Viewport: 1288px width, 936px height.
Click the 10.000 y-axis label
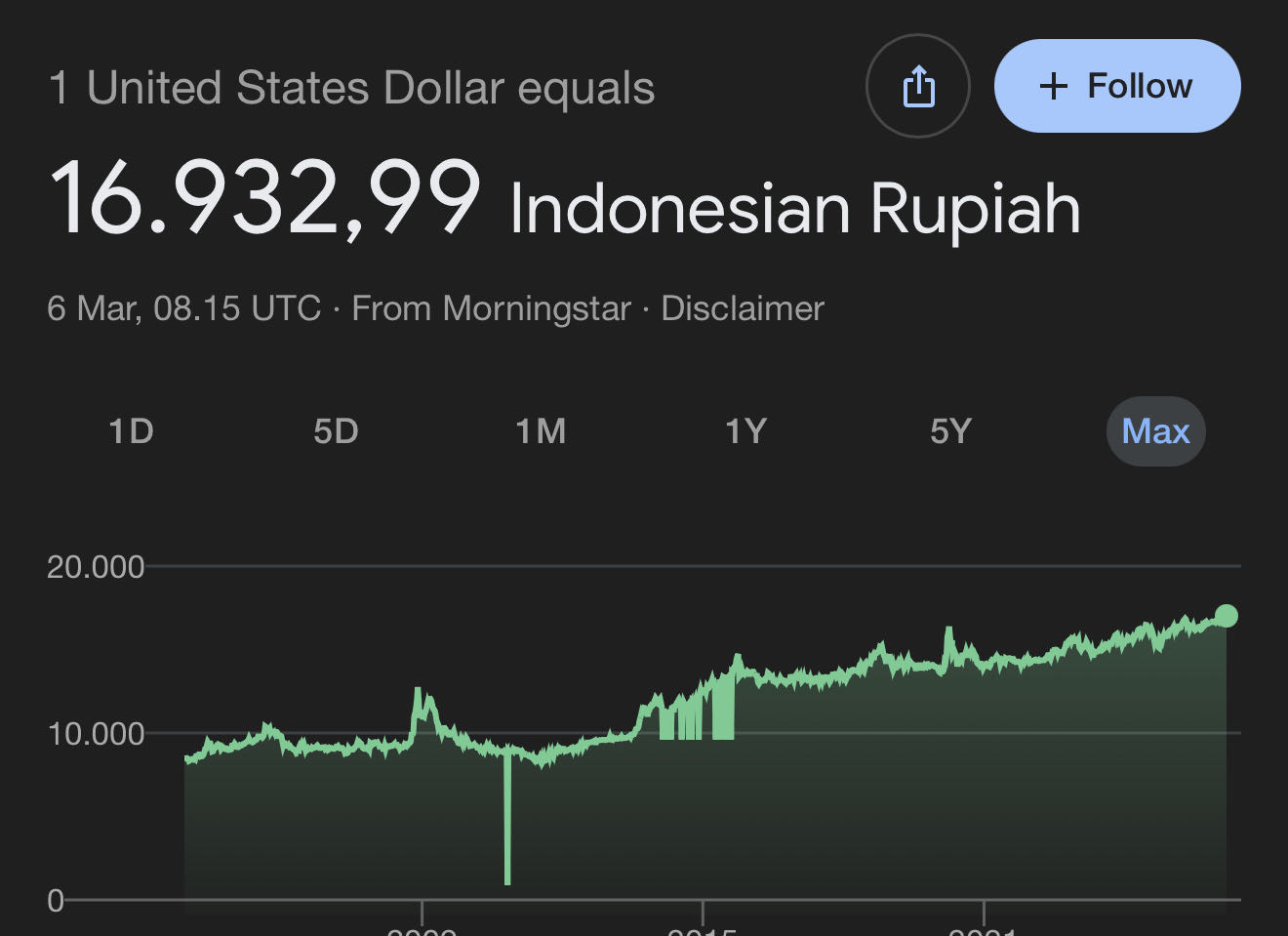coord(96,734)
